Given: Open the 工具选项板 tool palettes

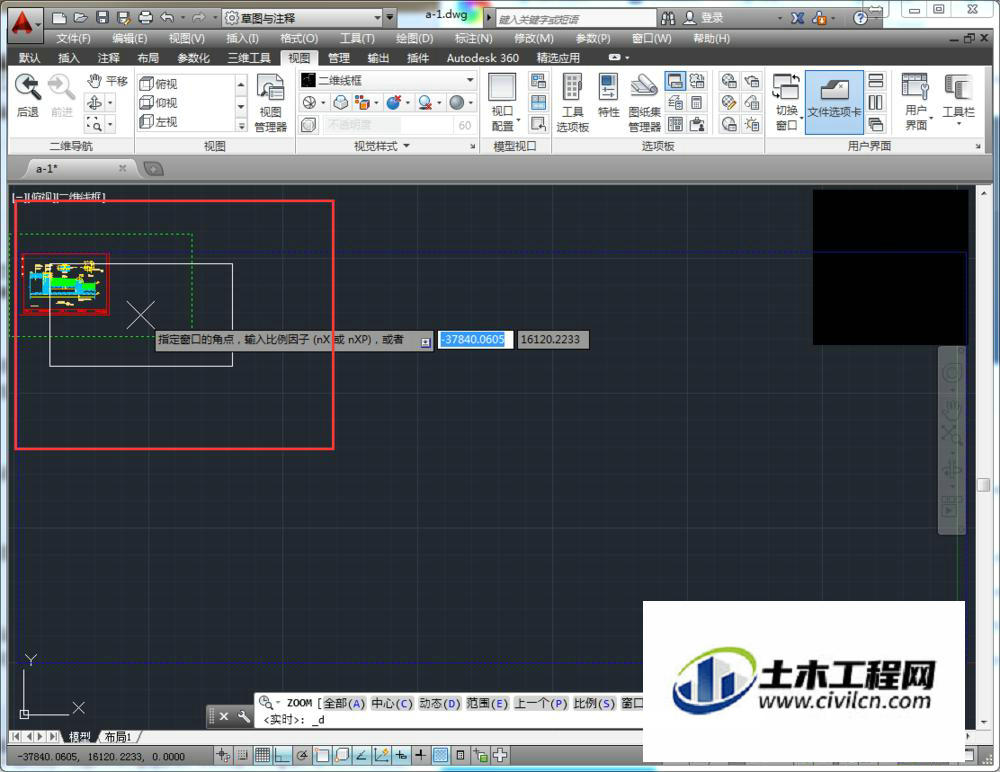Looking at the screenshot, I should pyautogui.click(x=572, y=102).
